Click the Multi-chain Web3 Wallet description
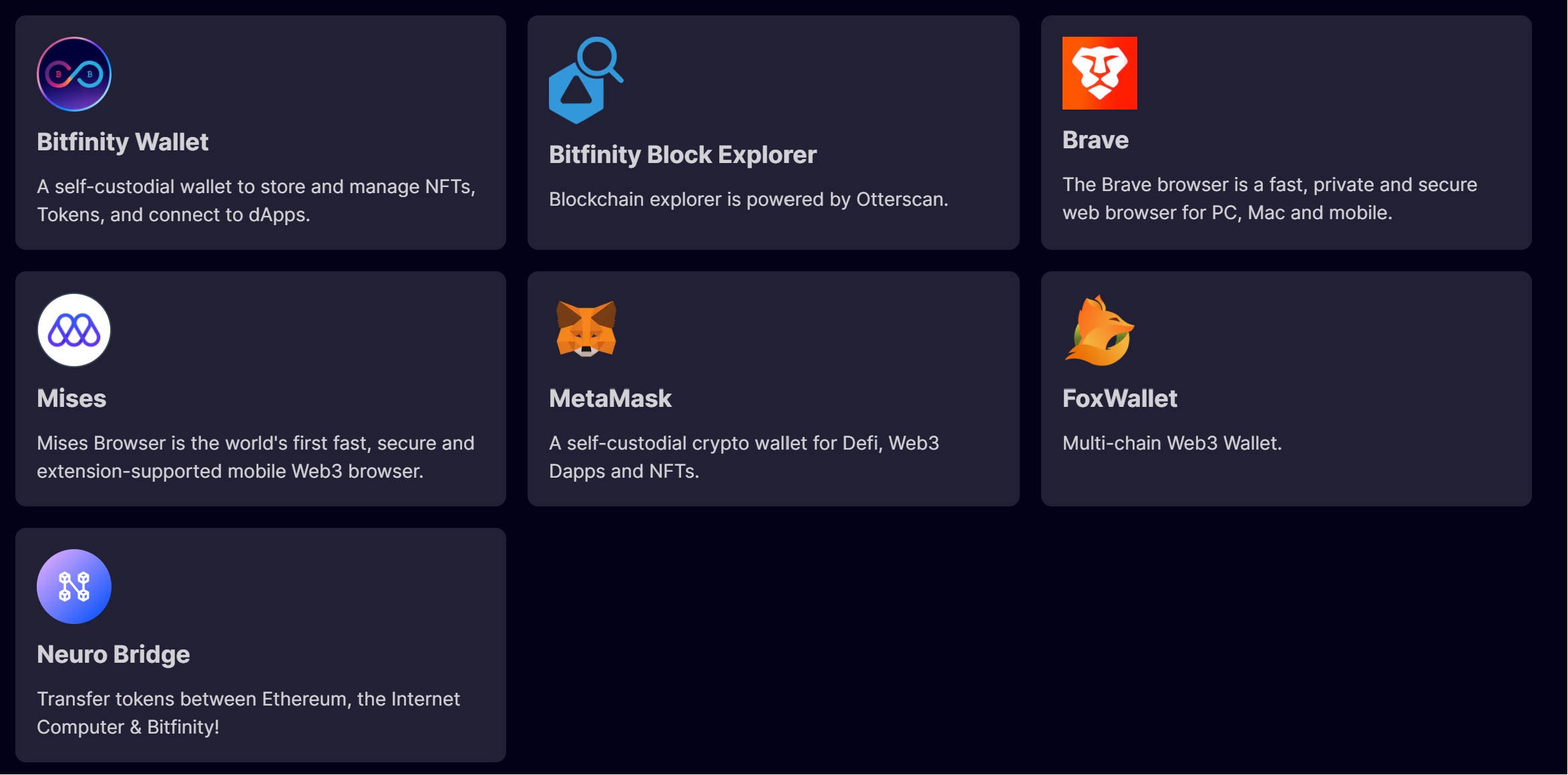The image size is (1568, 775). 1172,443
